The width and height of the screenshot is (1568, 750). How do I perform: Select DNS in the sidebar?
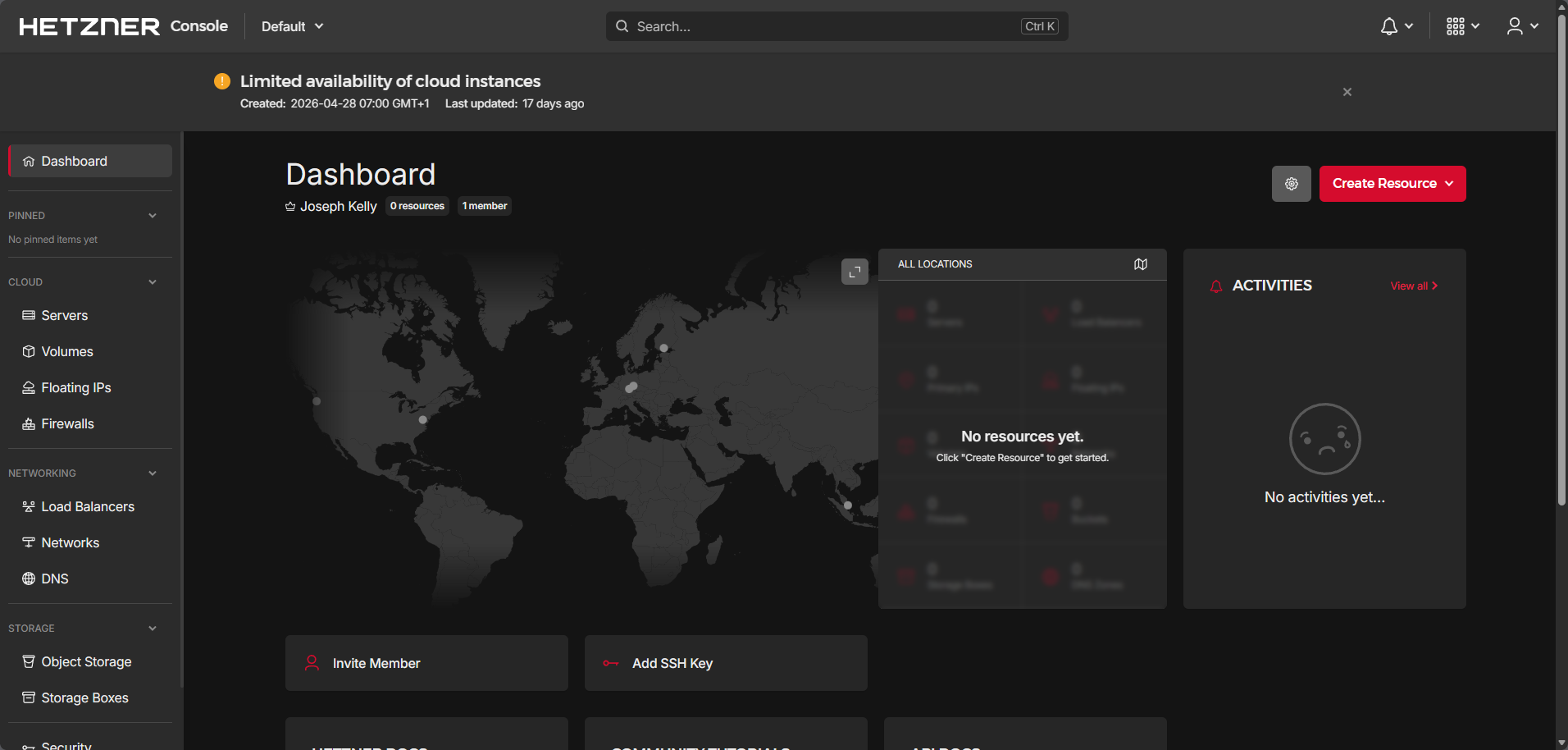point(90,579)
